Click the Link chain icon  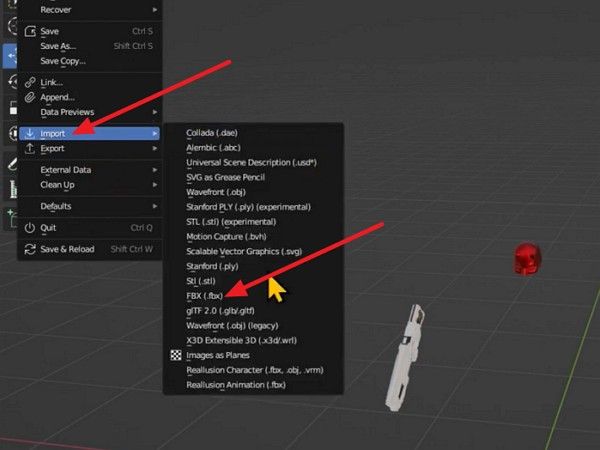(30, 82)
